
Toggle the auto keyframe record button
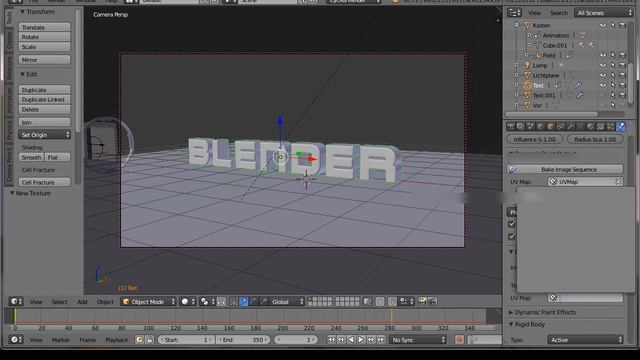click(459, 340)
